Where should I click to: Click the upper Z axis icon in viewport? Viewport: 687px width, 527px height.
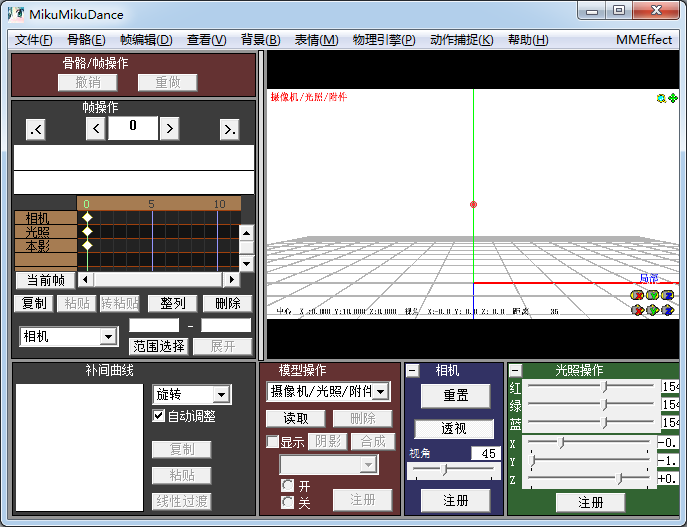coord(668,295)
